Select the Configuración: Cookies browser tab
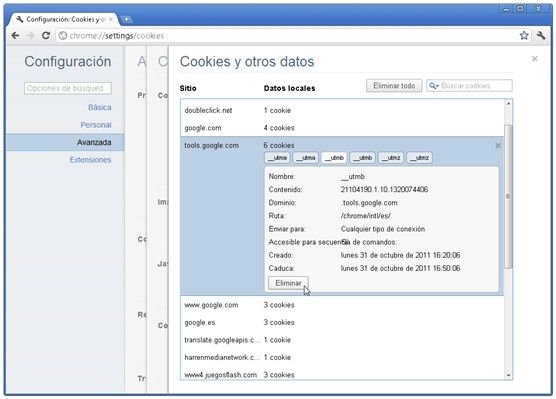Image resolution: width=556 pixels, height=399 pixels. tap(64, 20)
